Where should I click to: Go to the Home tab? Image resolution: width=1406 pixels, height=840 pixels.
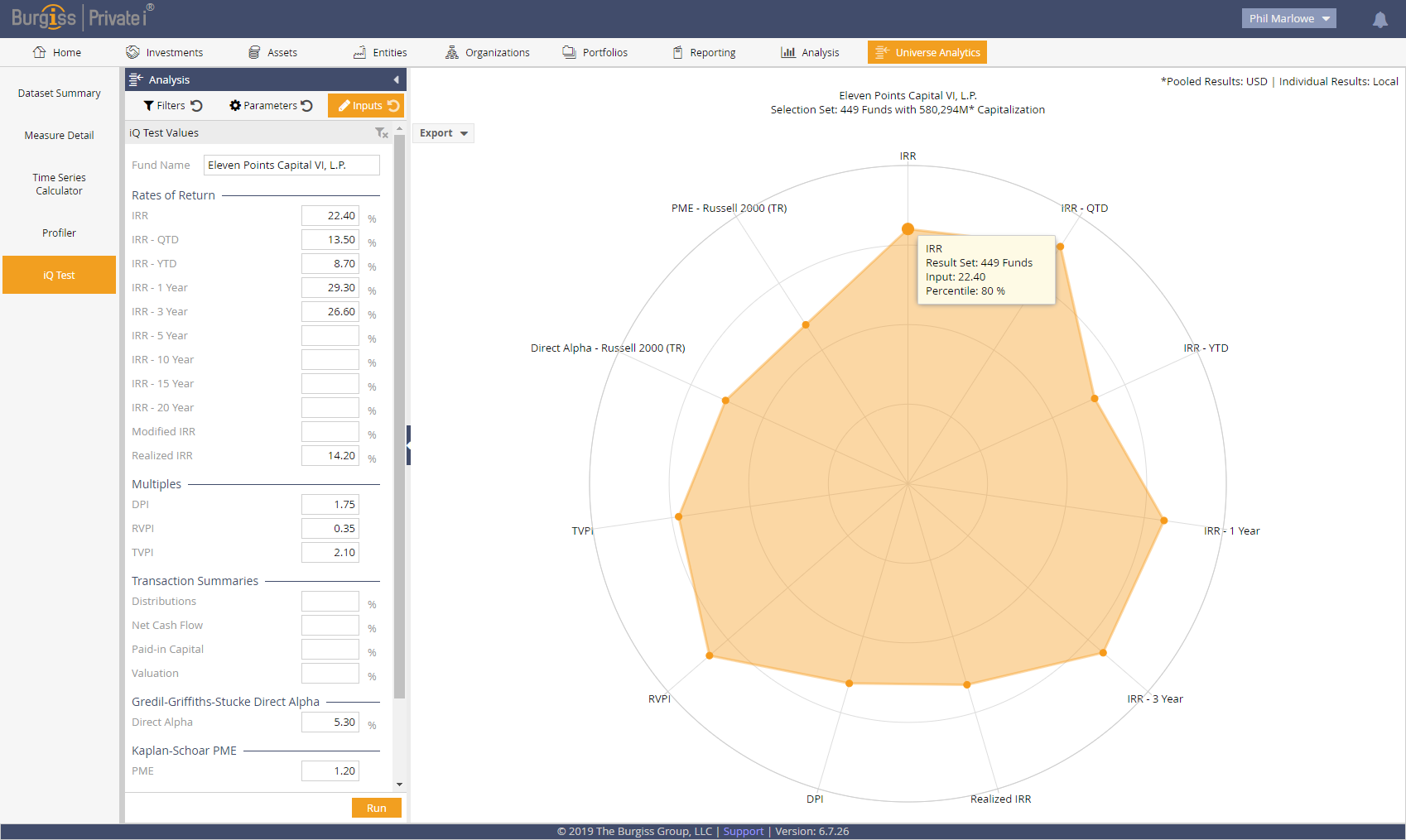[x=57, y=52]
